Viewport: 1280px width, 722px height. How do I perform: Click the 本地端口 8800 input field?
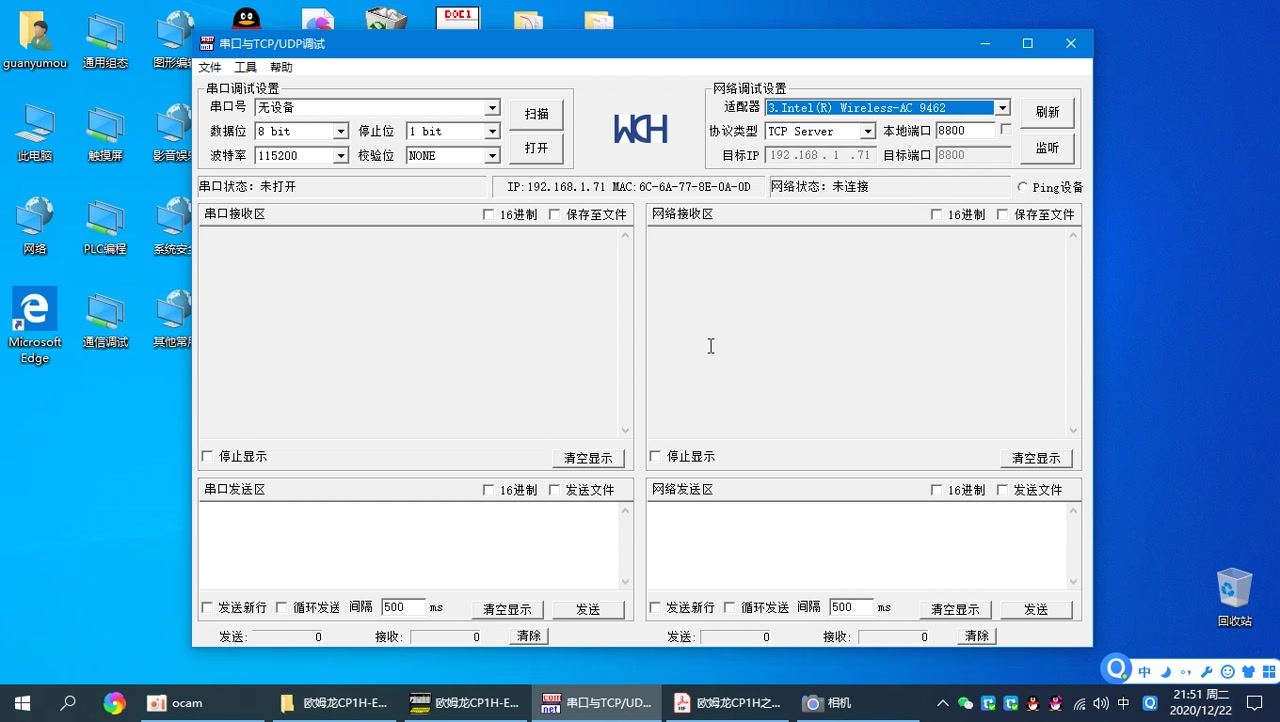(x=965, y=130)
